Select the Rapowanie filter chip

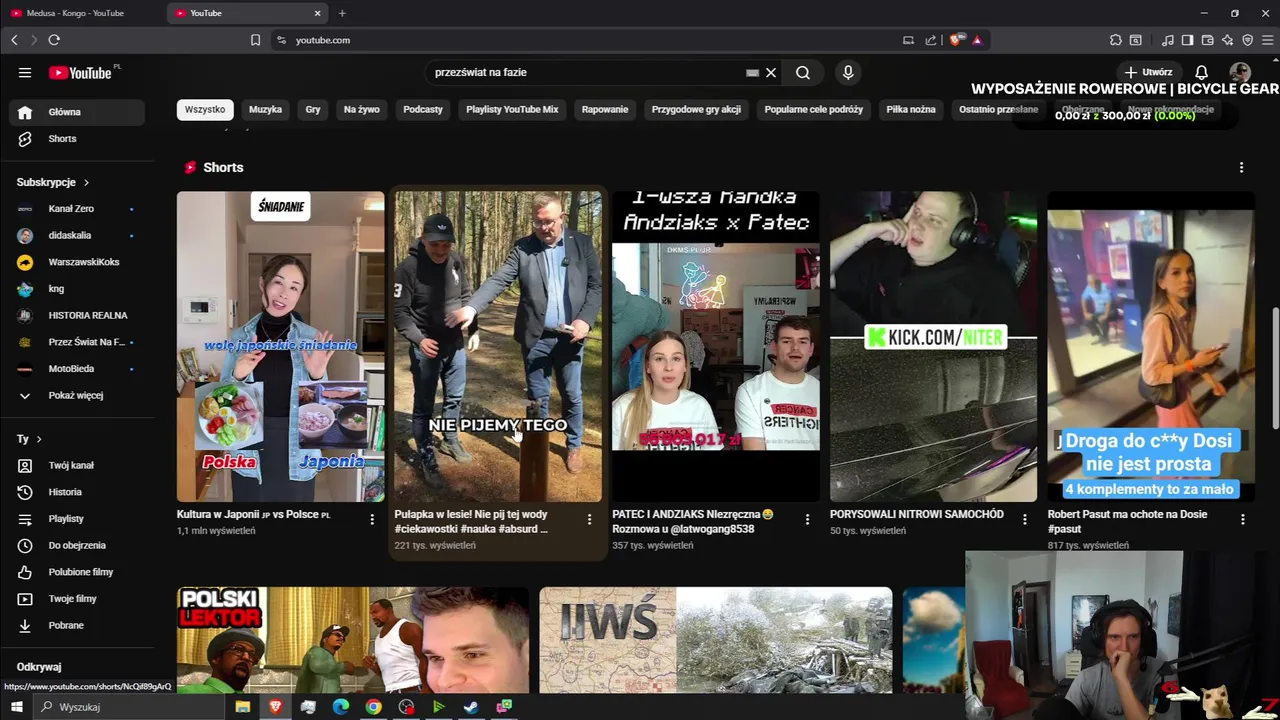pyautogui.click(x=605, y=109)
